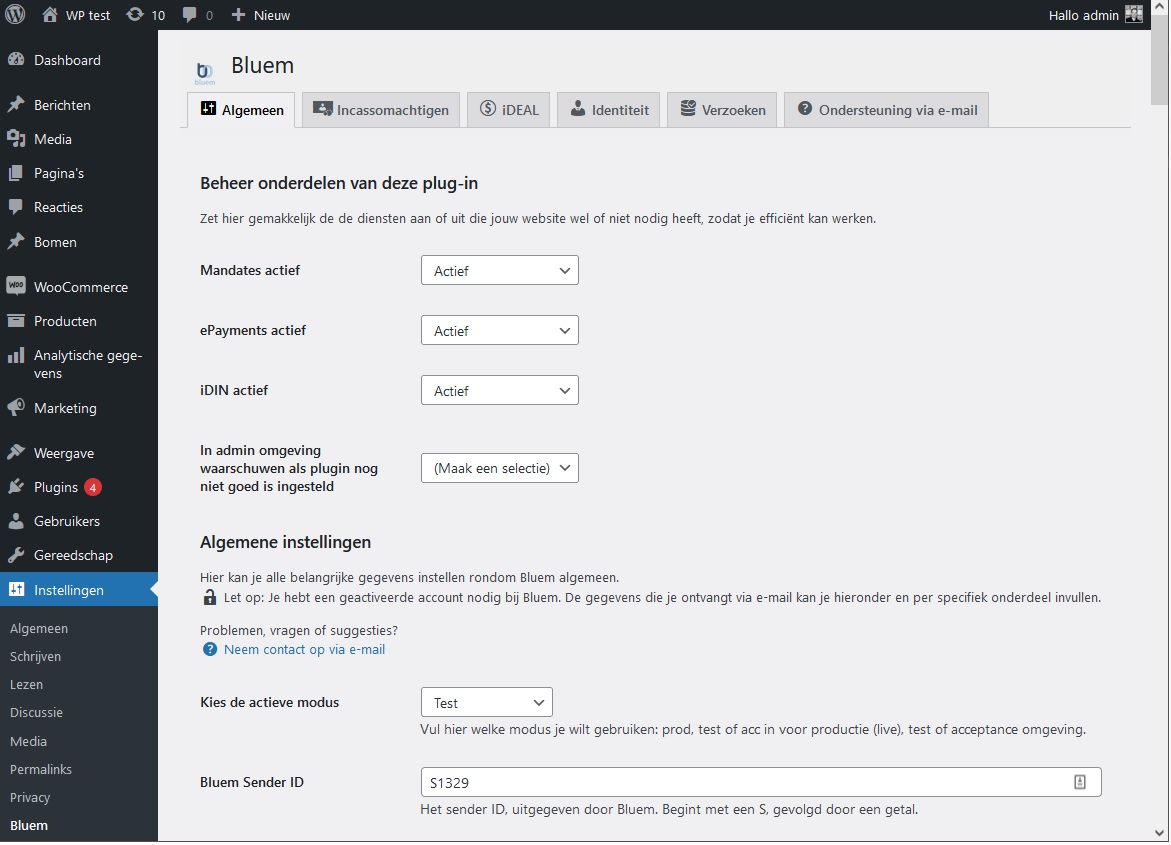Screen dimensions: 1171x845
Task: Switch to the Incassomachtigen tab
Action: click(380, 110)
